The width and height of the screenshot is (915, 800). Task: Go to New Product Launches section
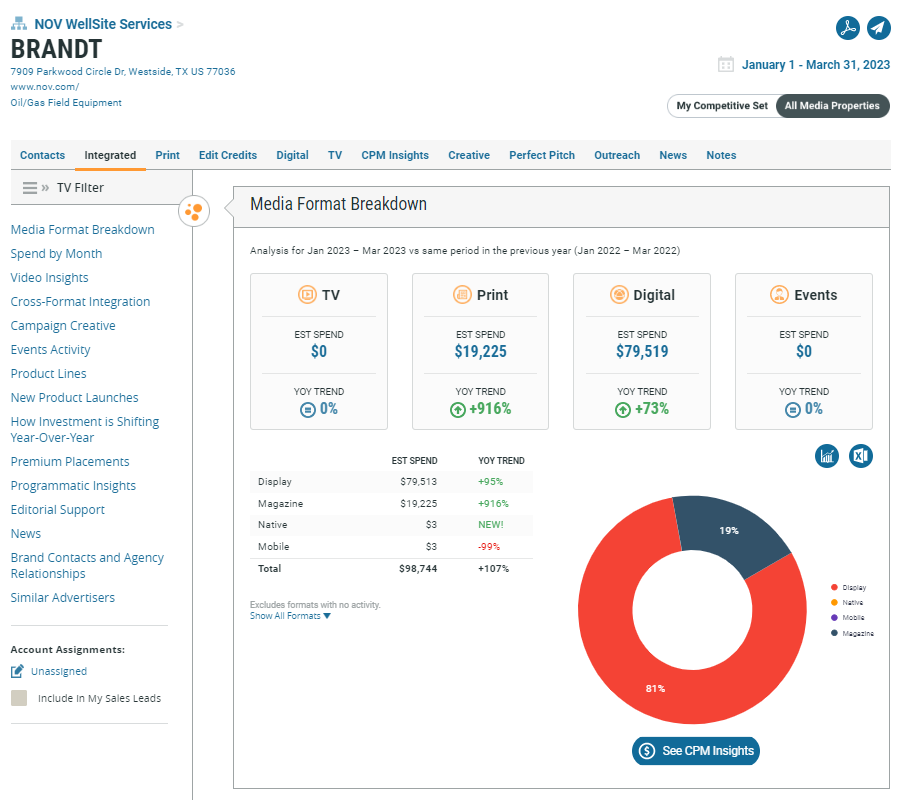pyautogui.click(x=75, y=397)
